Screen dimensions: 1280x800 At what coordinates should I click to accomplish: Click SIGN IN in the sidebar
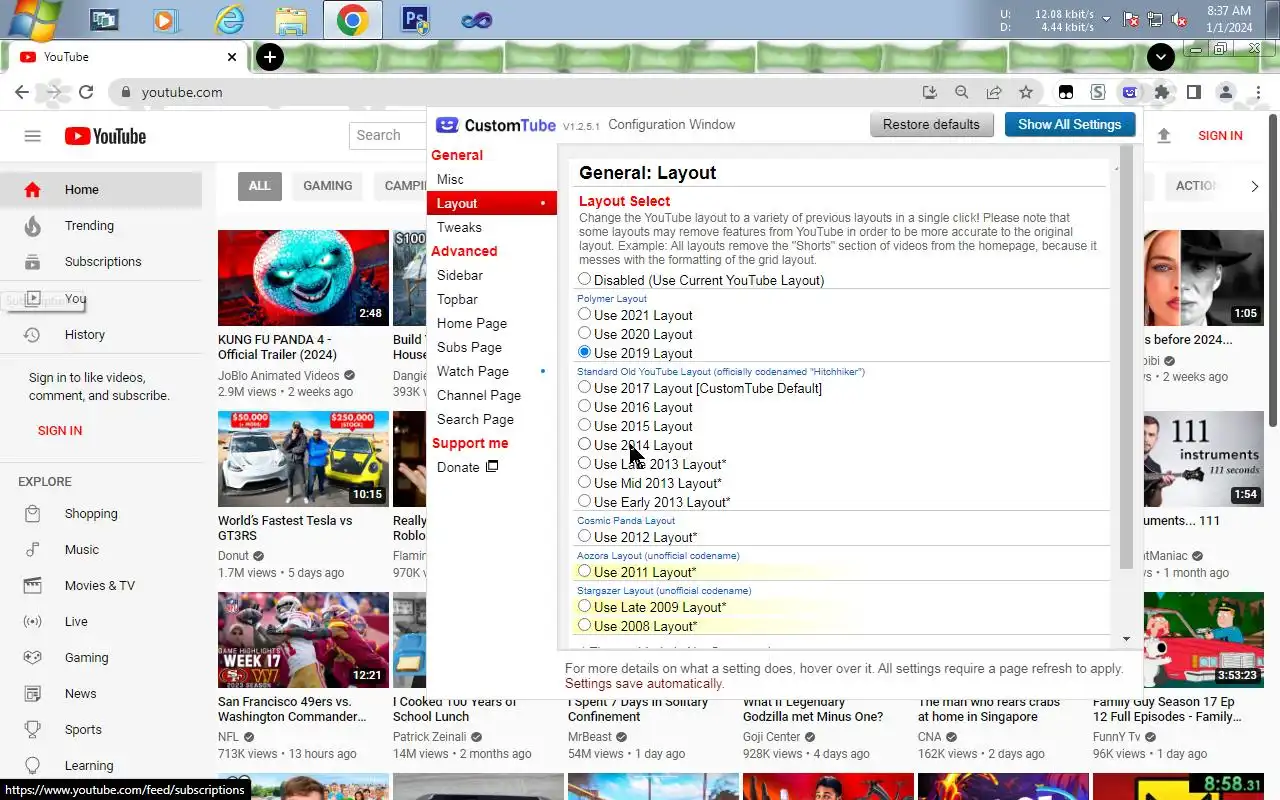(60, 431)
